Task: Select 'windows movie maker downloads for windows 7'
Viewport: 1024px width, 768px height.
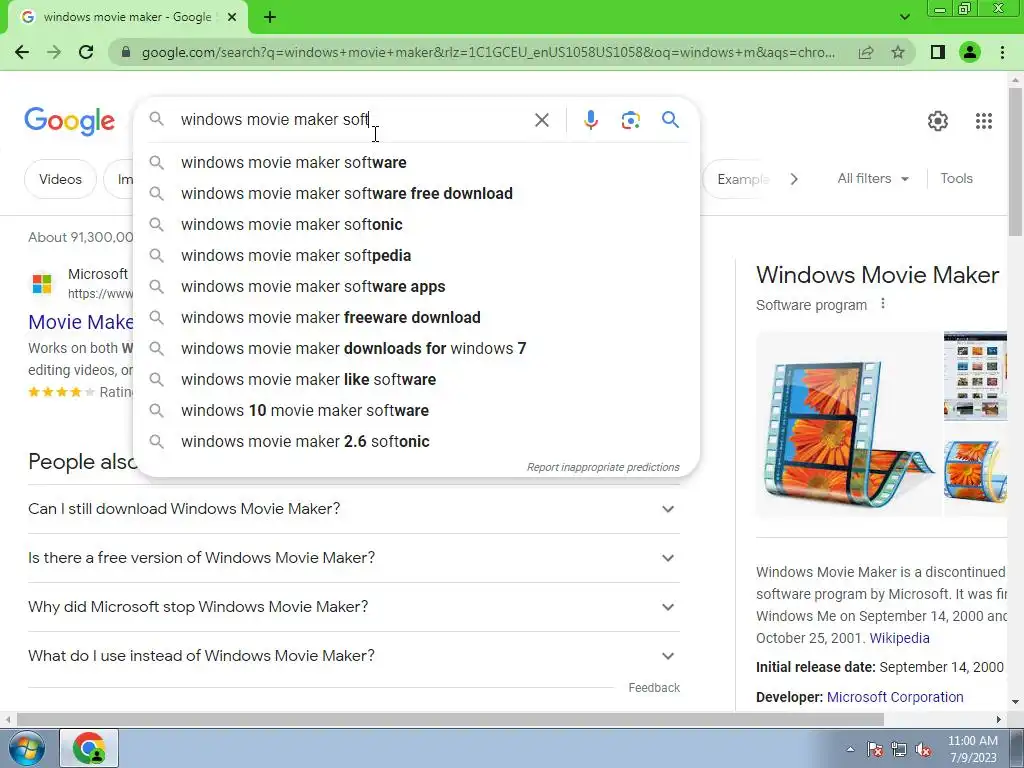Action: (416, 349)
